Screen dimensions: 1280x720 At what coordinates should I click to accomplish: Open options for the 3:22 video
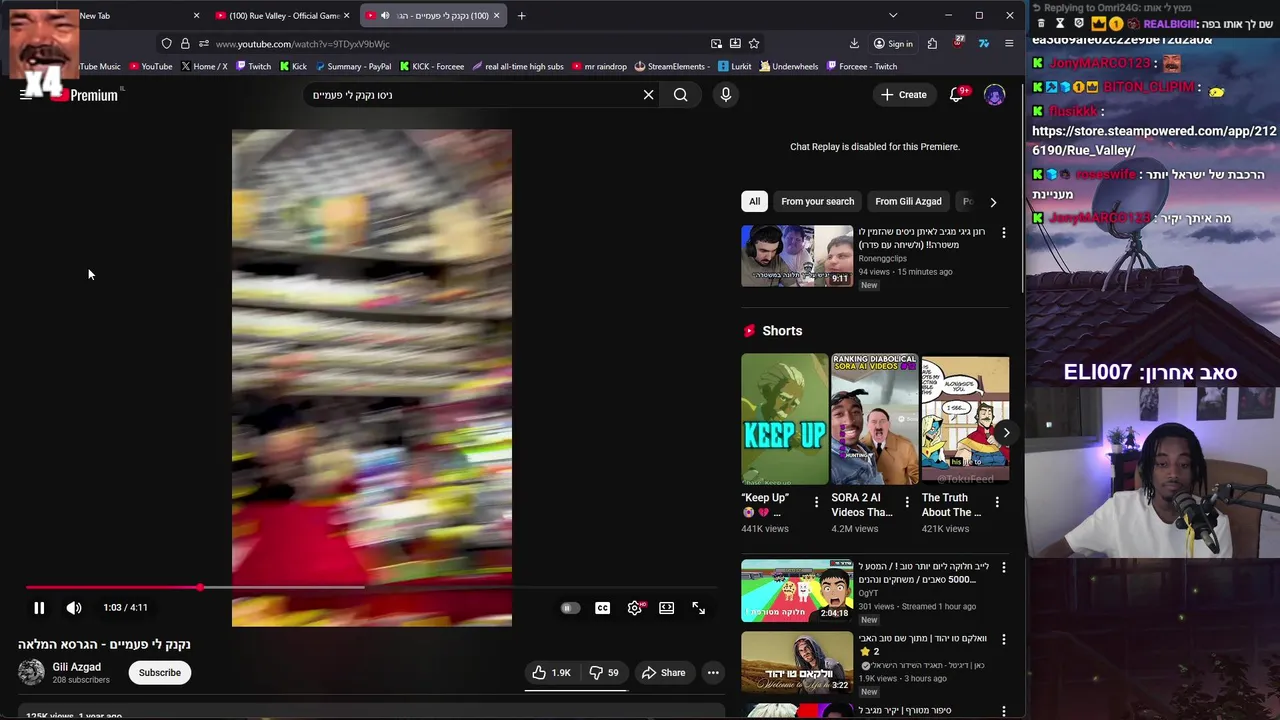click(x=1004, y=639)
